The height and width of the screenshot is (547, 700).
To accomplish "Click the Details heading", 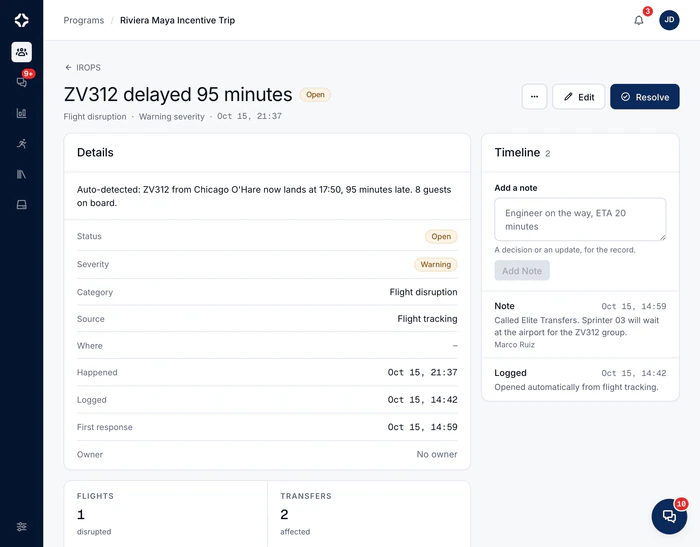I will point(95,153).
